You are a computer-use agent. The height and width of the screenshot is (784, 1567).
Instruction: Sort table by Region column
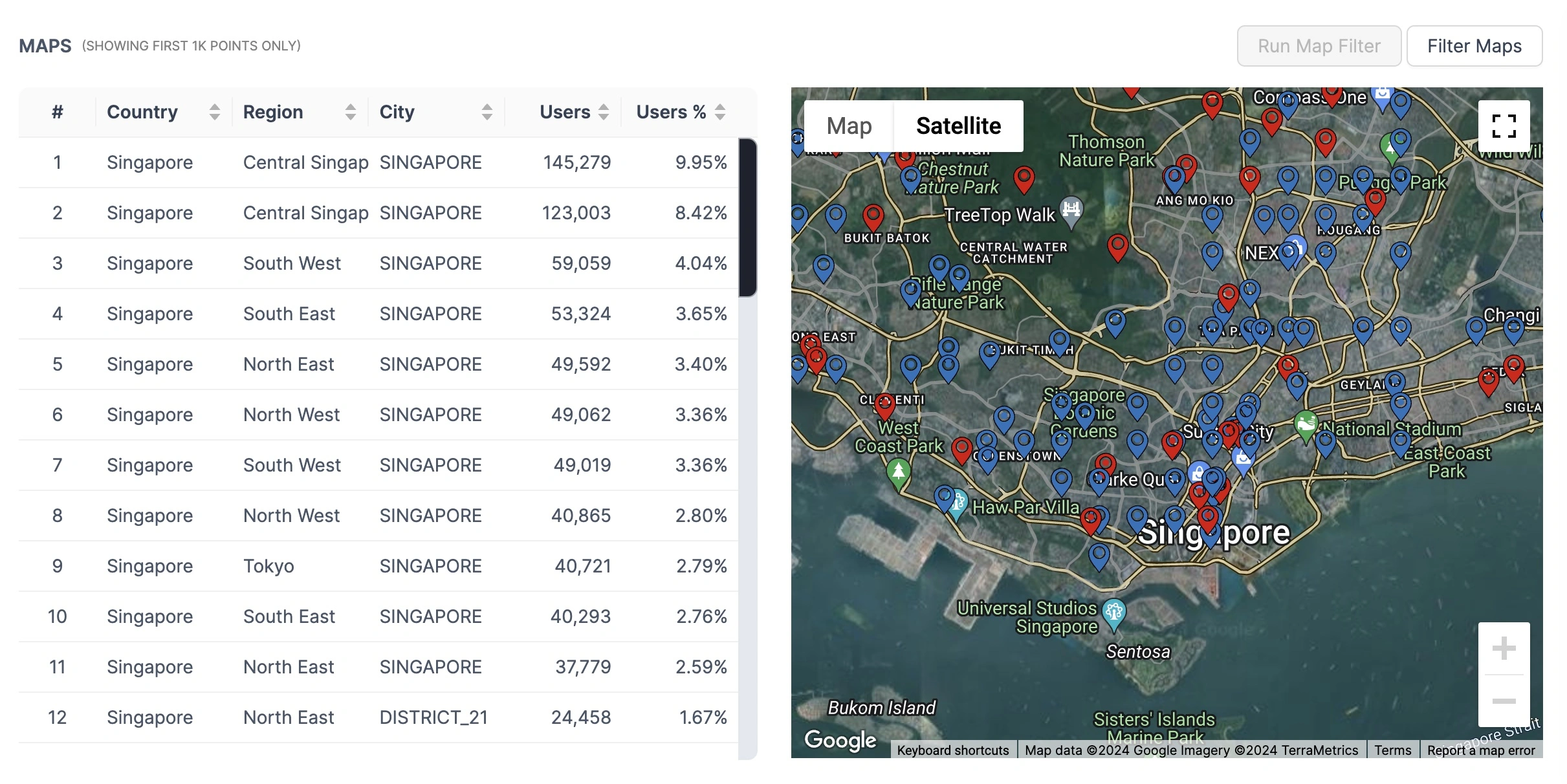click(x=351, y=112)
